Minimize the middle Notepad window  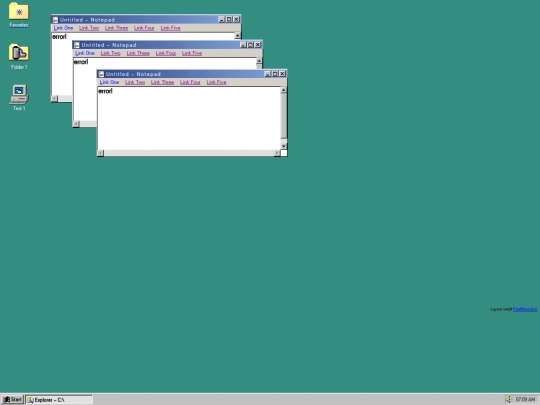click(243, 45)
